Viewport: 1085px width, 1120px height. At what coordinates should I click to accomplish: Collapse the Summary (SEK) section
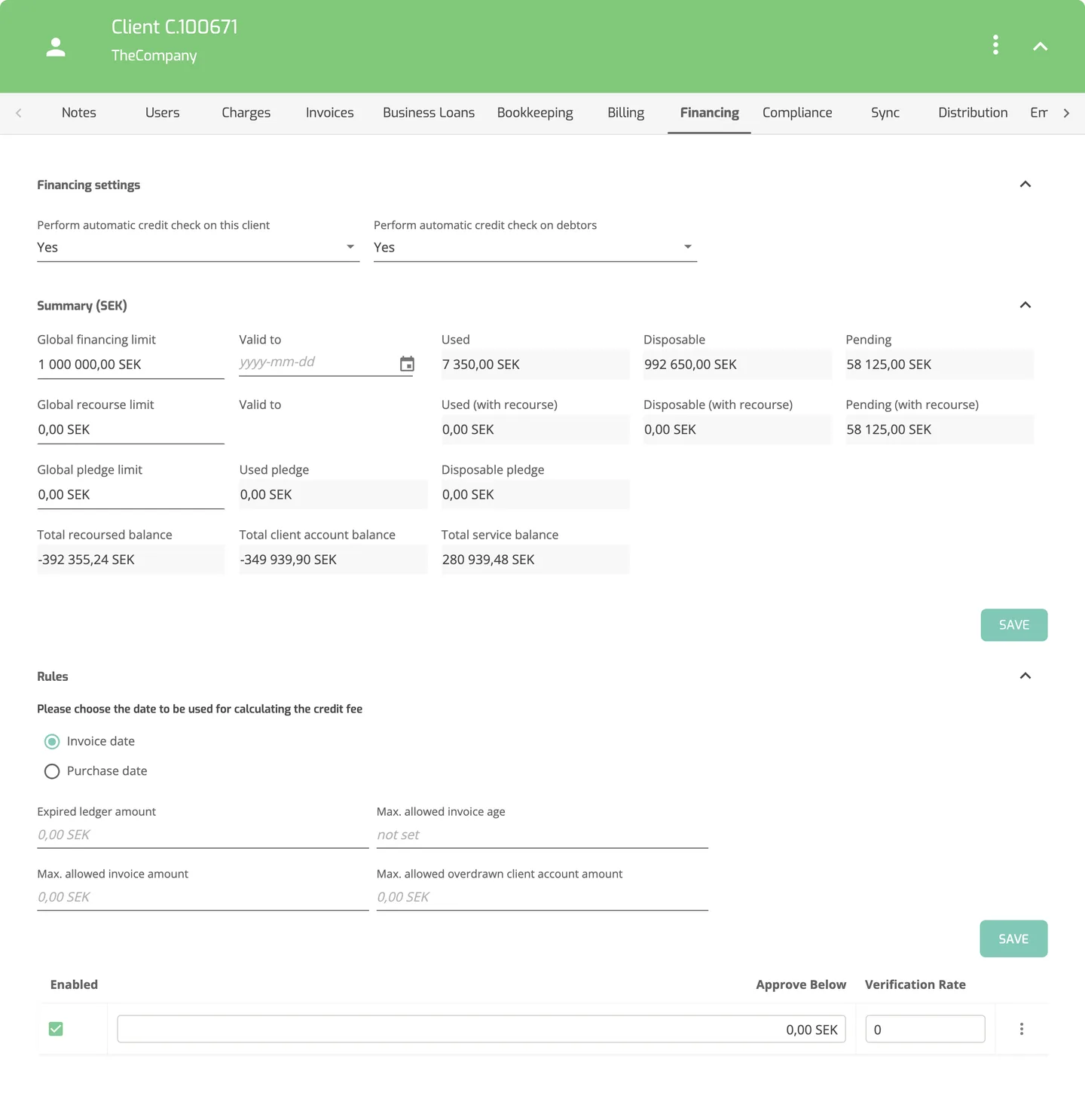coord(1025,305)
